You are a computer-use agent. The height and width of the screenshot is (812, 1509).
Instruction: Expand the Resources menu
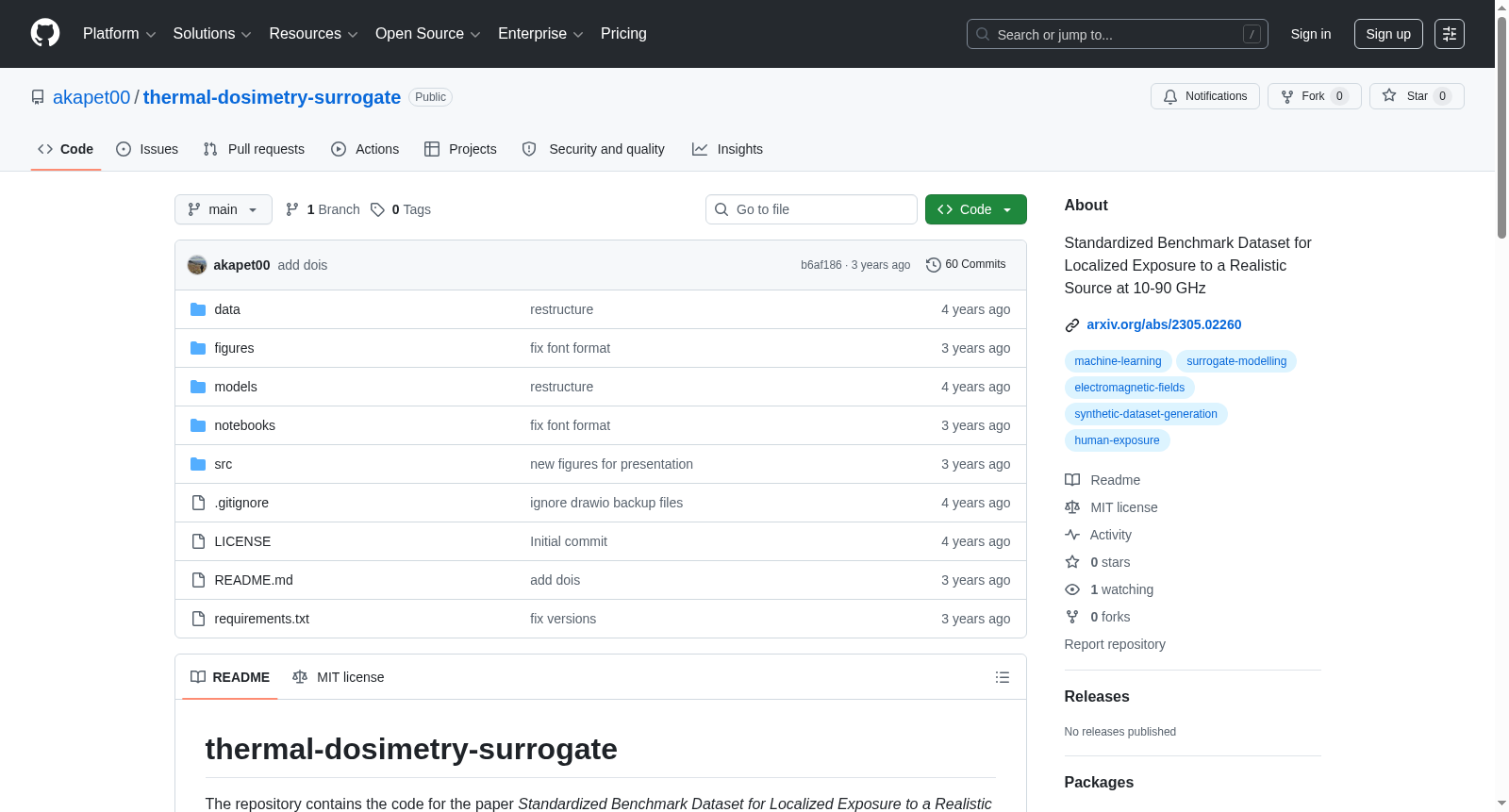[x=313, y=34]
